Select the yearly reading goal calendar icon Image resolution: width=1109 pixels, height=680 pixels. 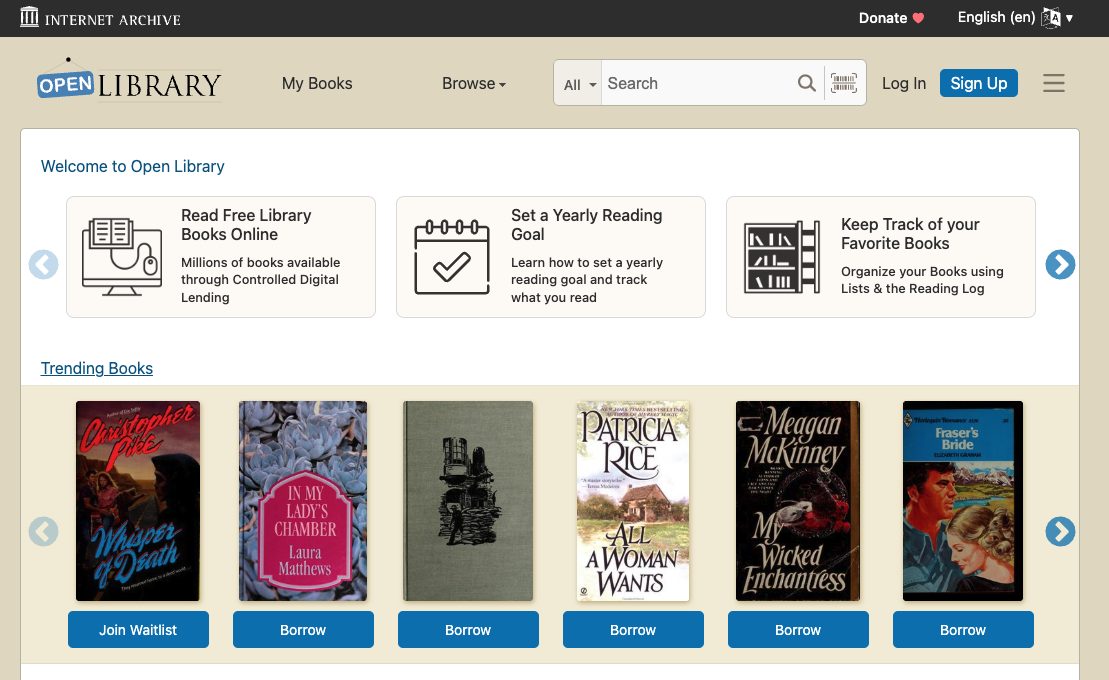point(451,257)
